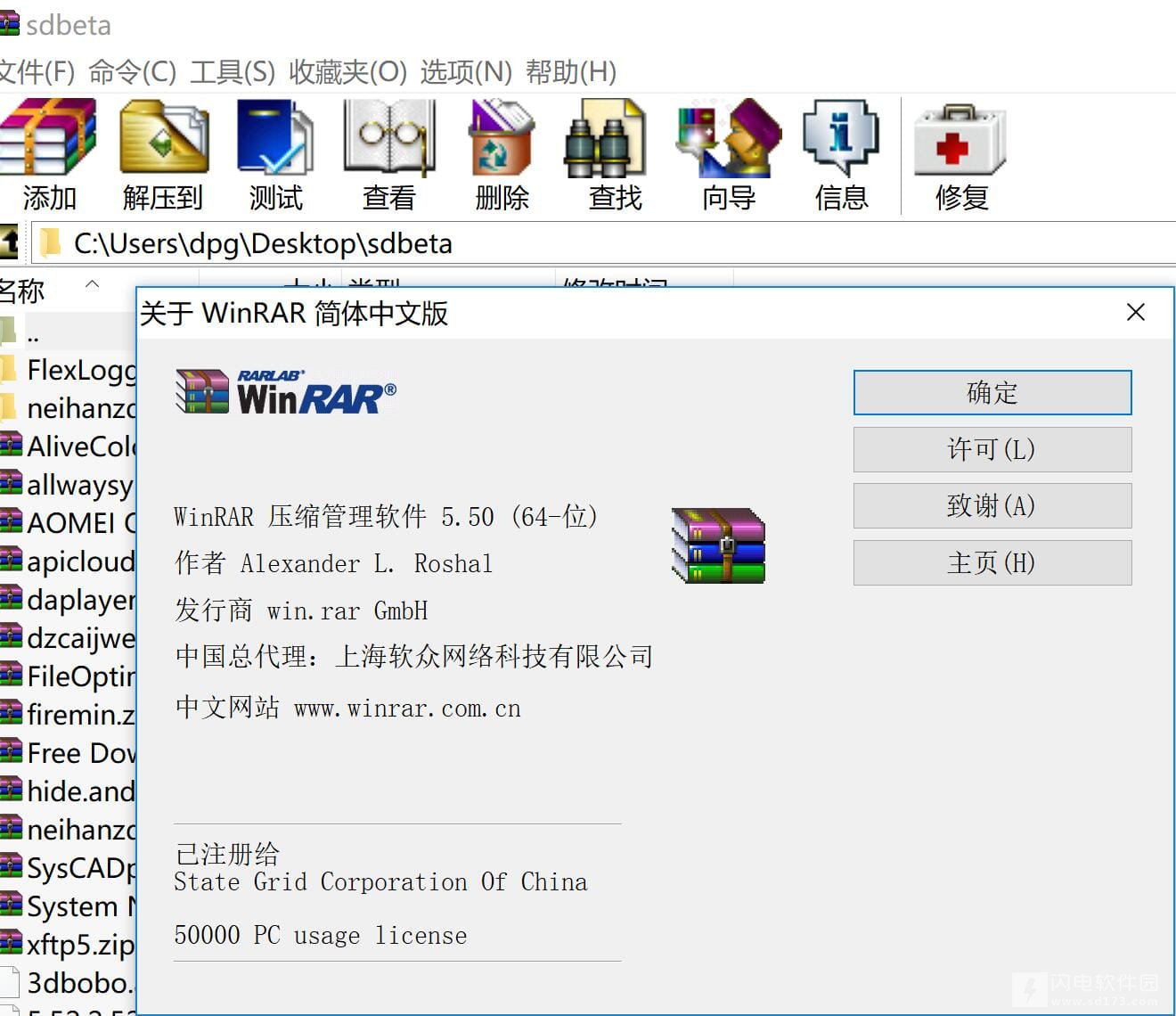Click the State Grid Corporation Of China text
Screen dimensions: 1176x1016
click(x=380, y=881)
